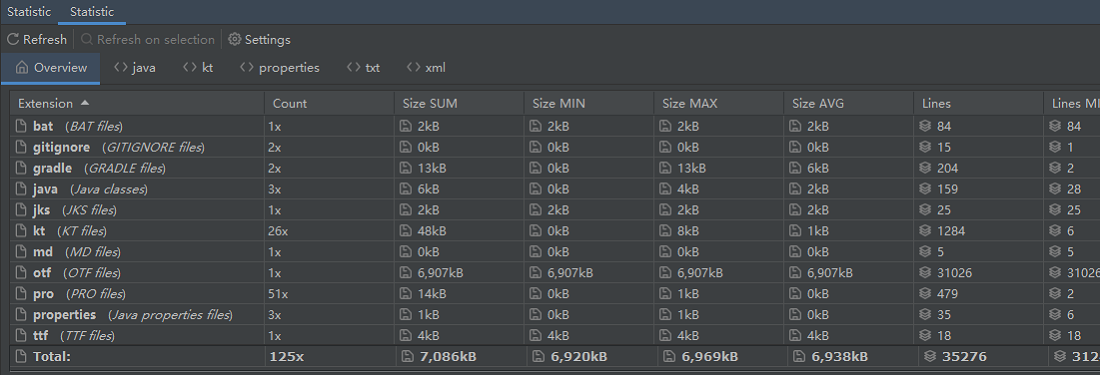The image size is (1100, 375).
Task: Open the xml tab
Action: click(426, 68)
